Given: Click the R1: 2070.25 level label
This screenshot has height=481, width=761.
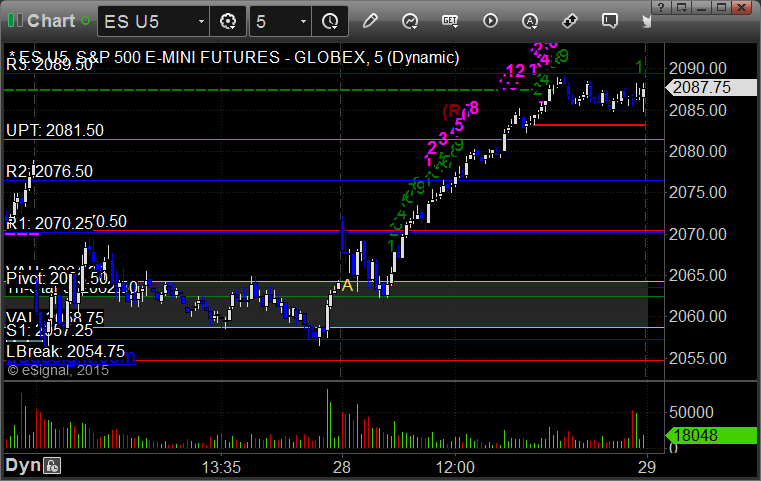Looking at the screenshot, I should [x=49, y=223].
